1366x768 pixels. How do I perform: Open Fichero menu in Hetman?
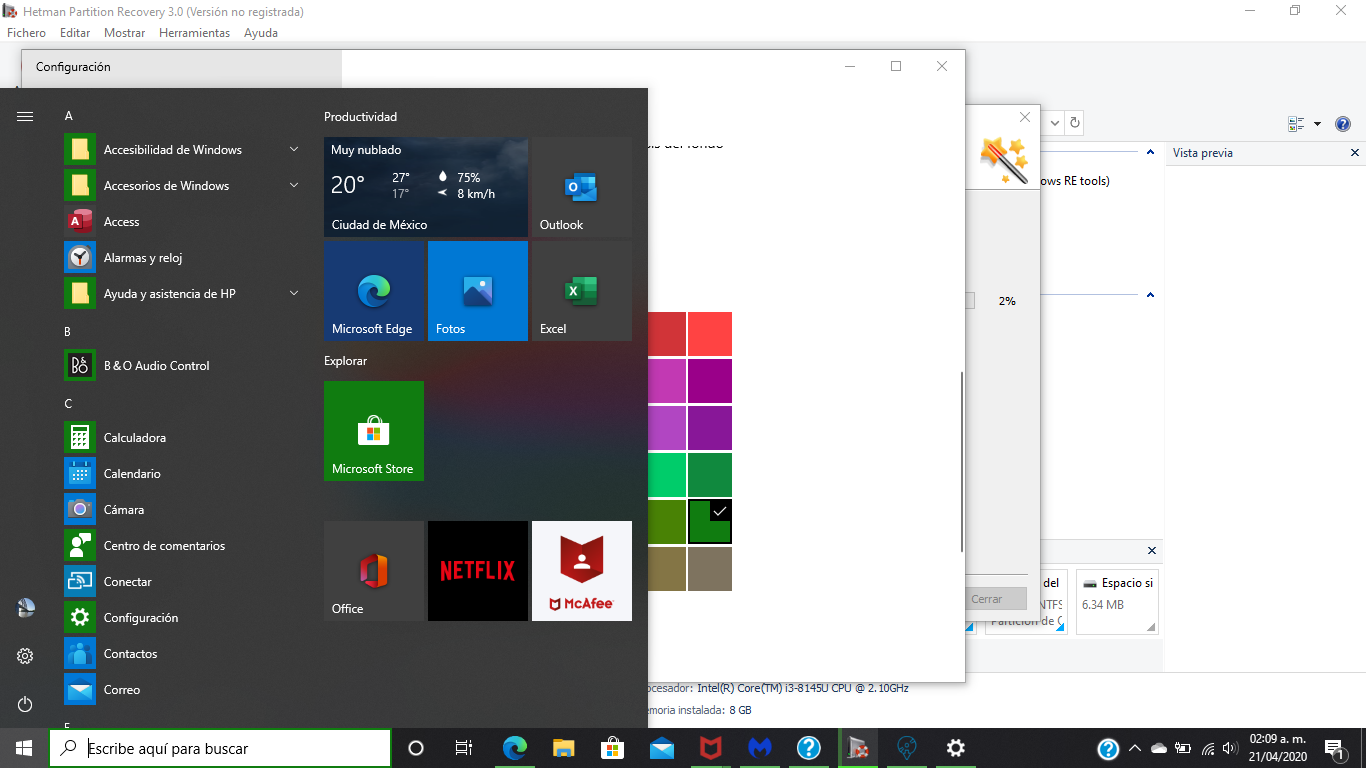[x=26, y=33]
